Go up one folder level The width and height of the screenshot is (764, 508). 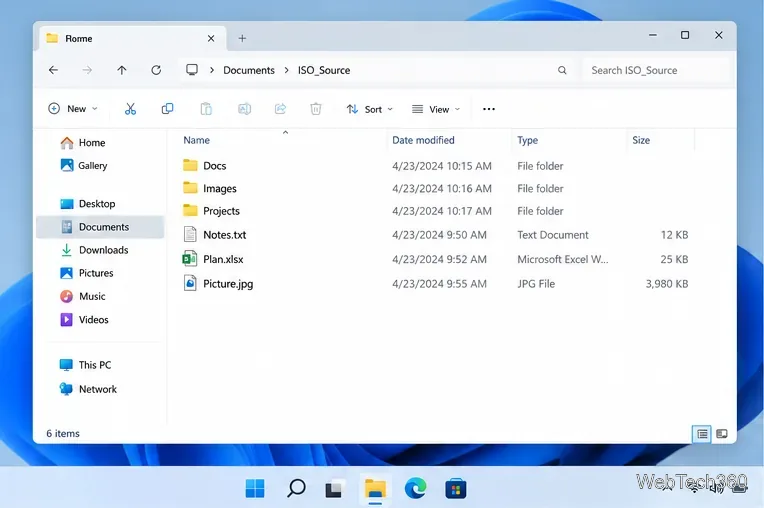(122, 70)
